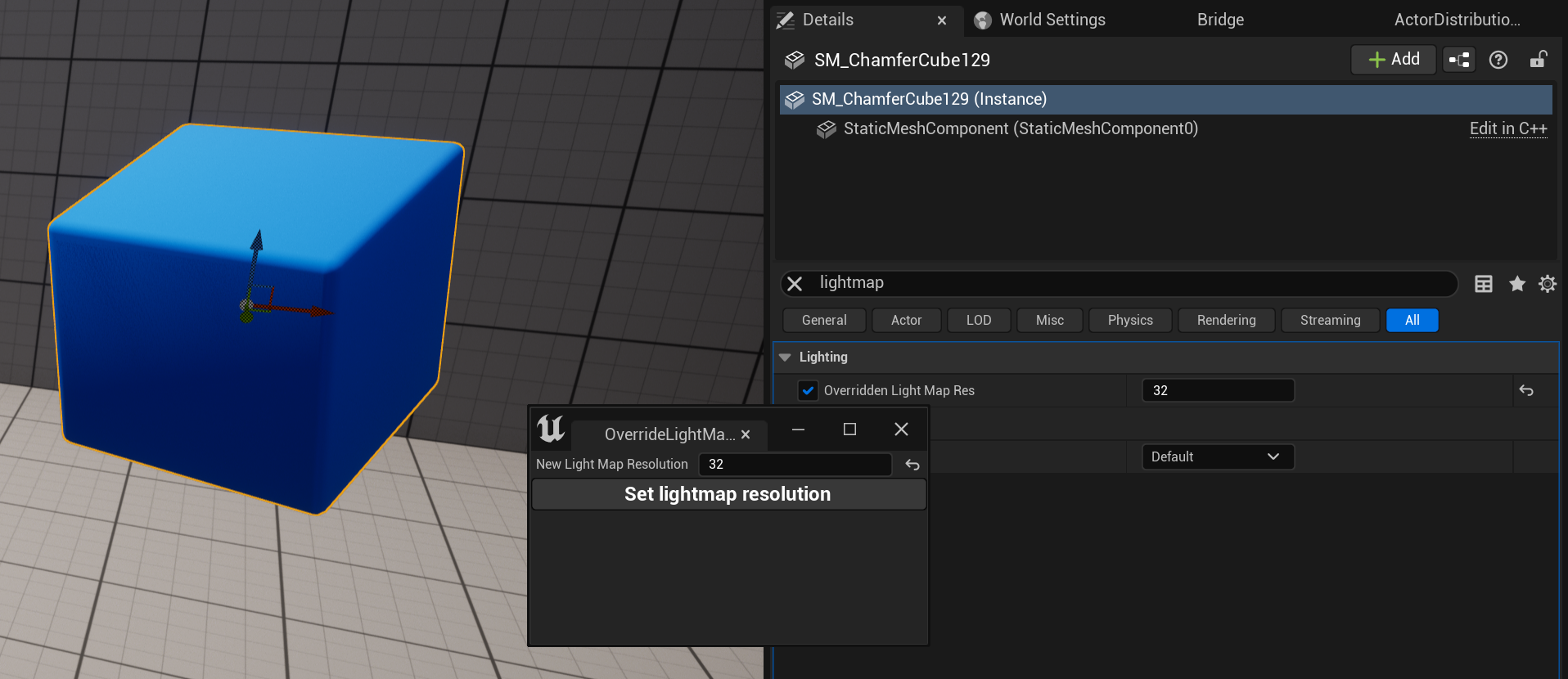
Task: Open the Edit in C++ link
Action: (1508, 128)
